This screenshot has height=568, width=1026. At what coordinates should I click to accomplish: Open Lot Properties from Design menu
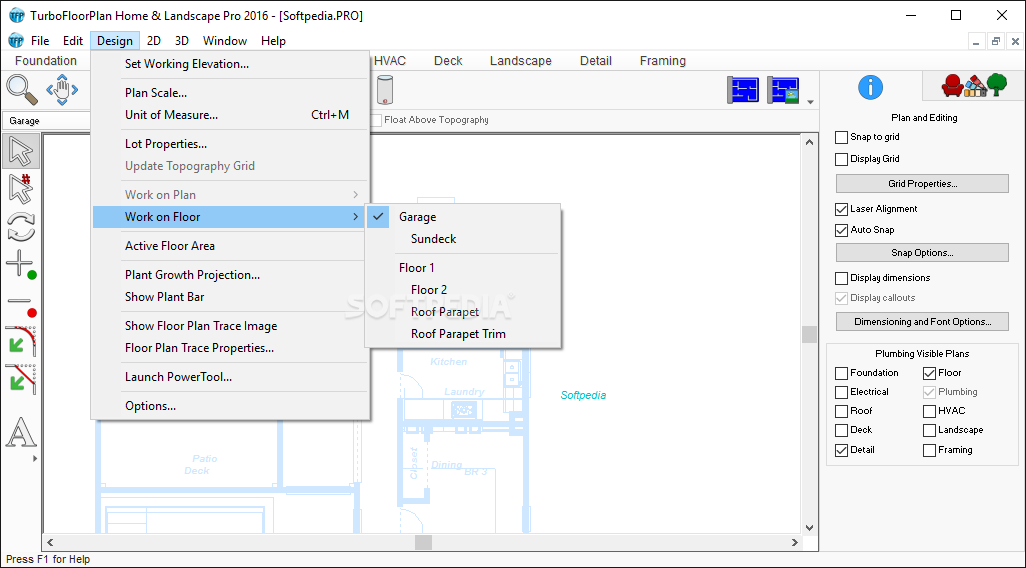point(231,144)
